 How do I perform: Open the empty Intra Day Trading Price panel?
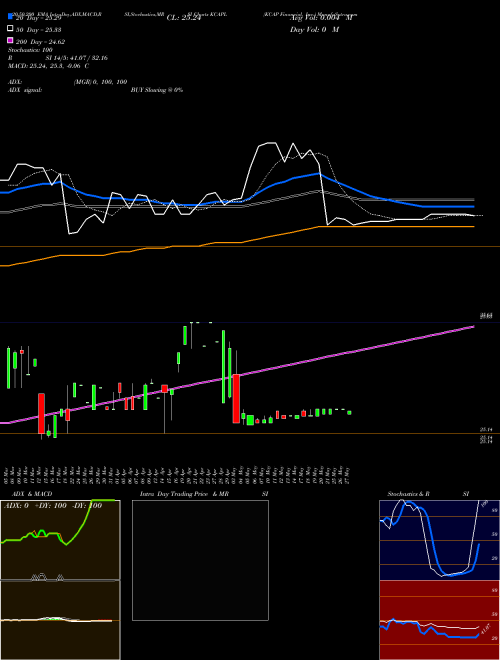(200, 560)
